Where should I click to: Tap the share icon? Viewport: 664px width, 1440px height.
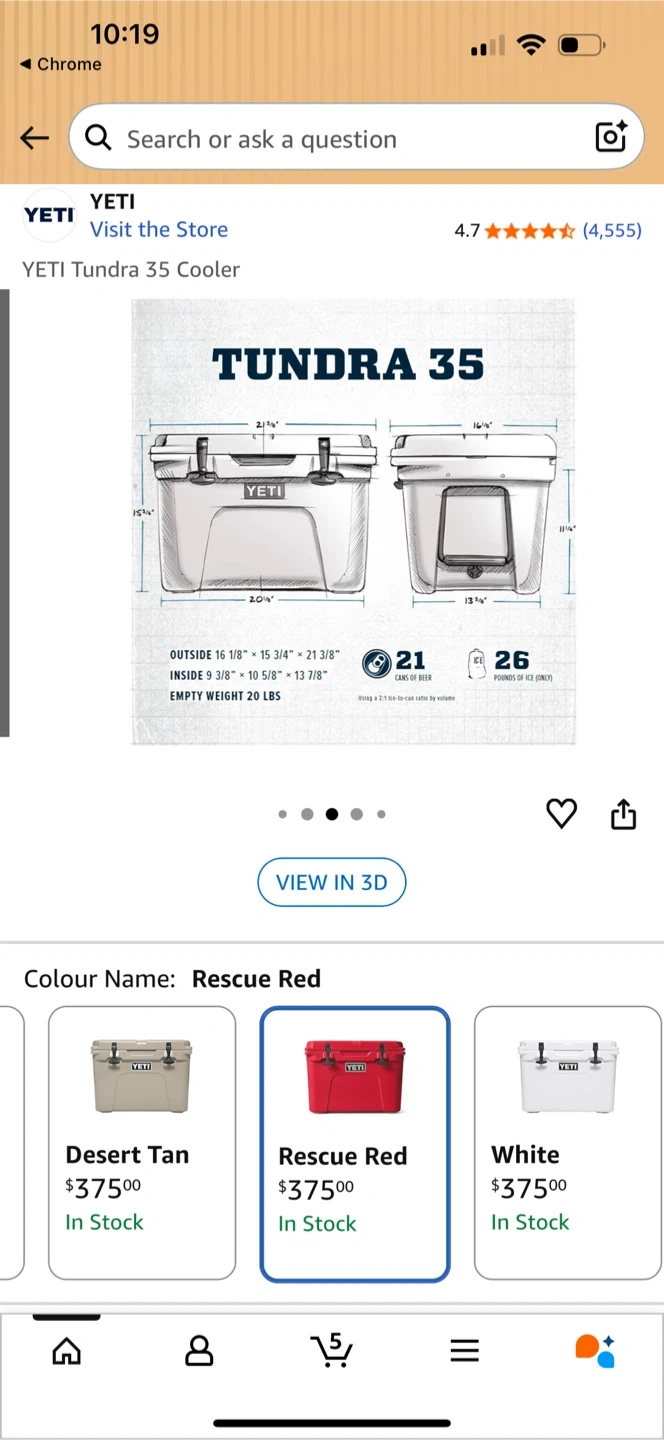623,814
